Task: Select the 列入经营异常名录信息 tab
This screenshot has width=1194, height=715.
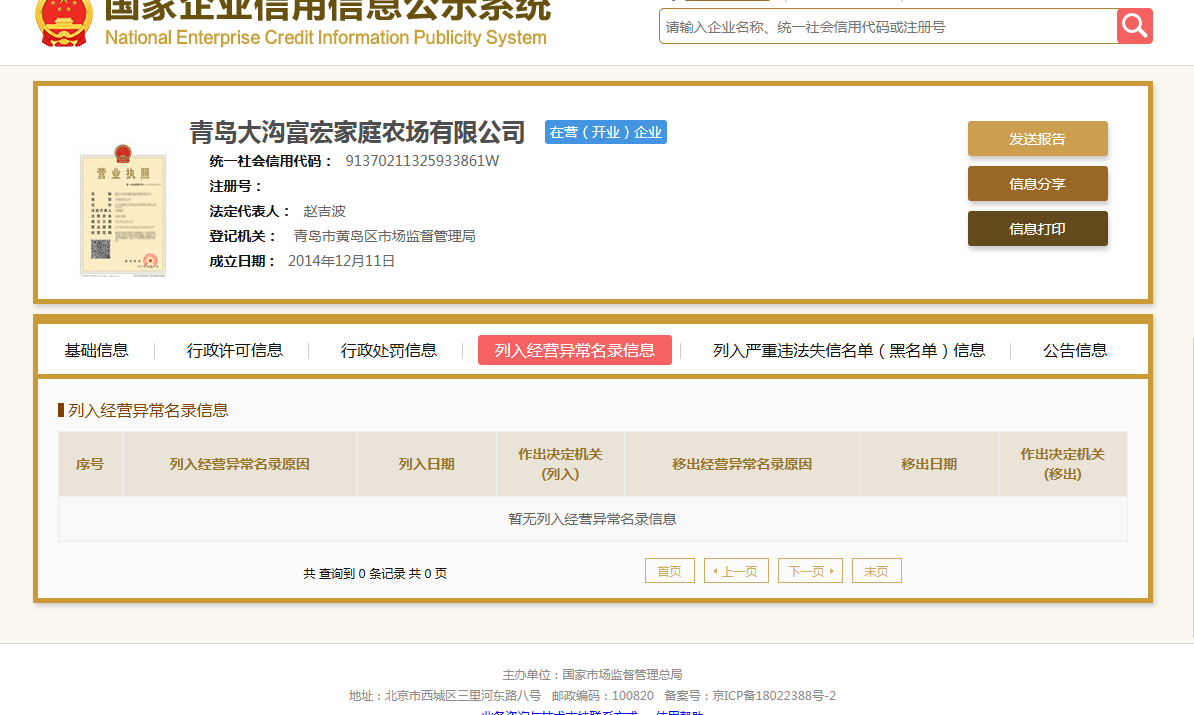Action: [575, 350]
